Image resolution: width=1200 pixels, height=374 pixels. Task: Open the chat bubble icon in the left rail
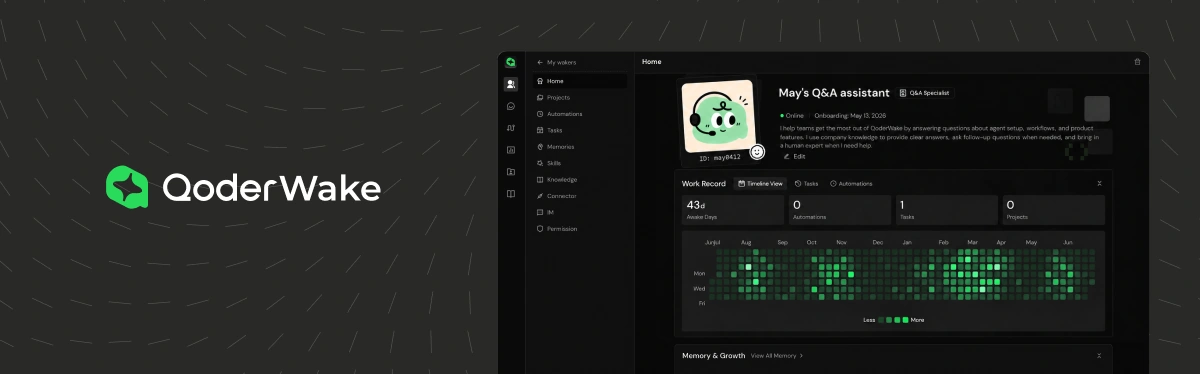click(x=511, y=106)
